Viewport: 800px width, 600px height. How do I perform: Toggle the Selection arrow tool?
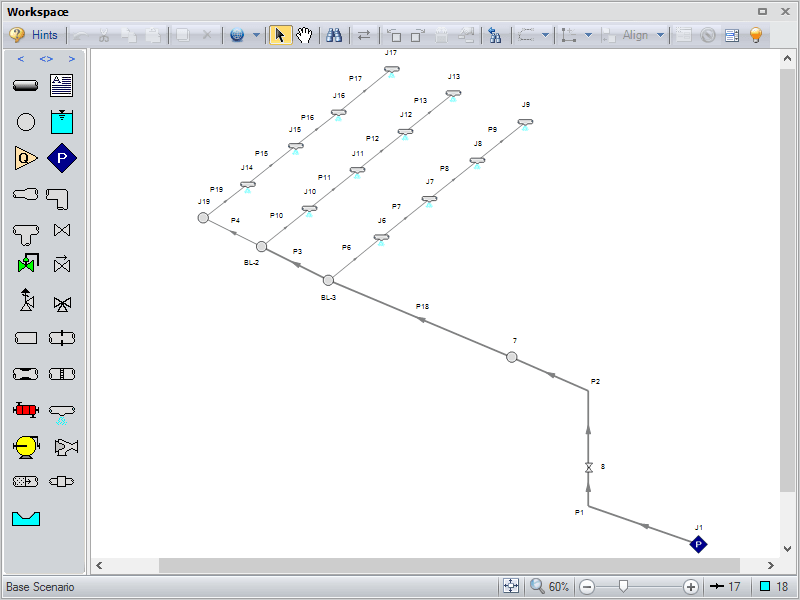[x=280, y=35]
